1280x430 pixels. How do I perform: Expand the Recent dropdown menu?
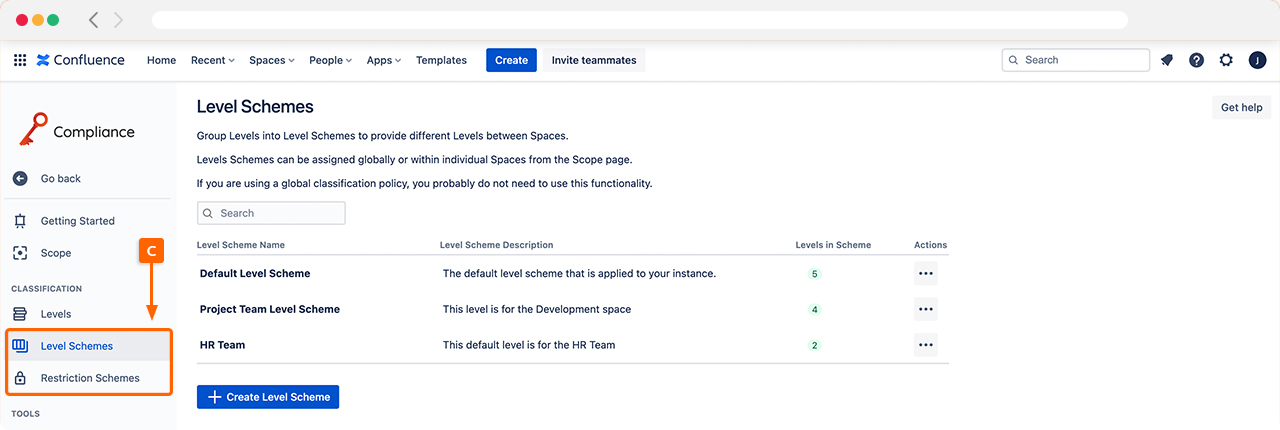click(212, 60)
